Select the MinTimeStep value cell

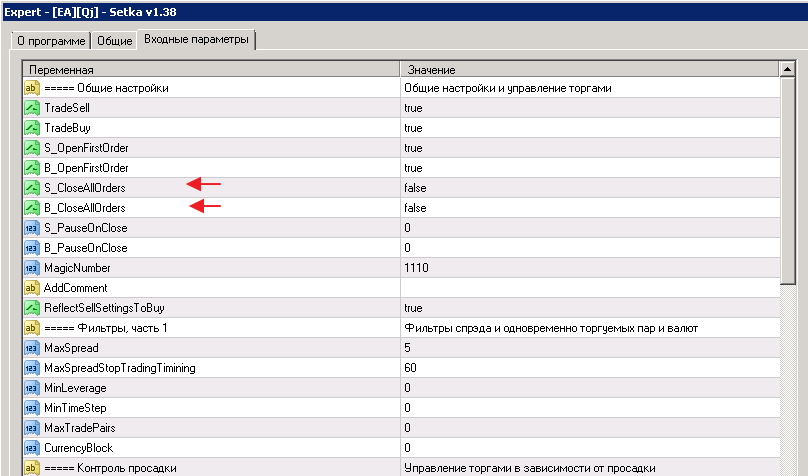tap(590, 408)
